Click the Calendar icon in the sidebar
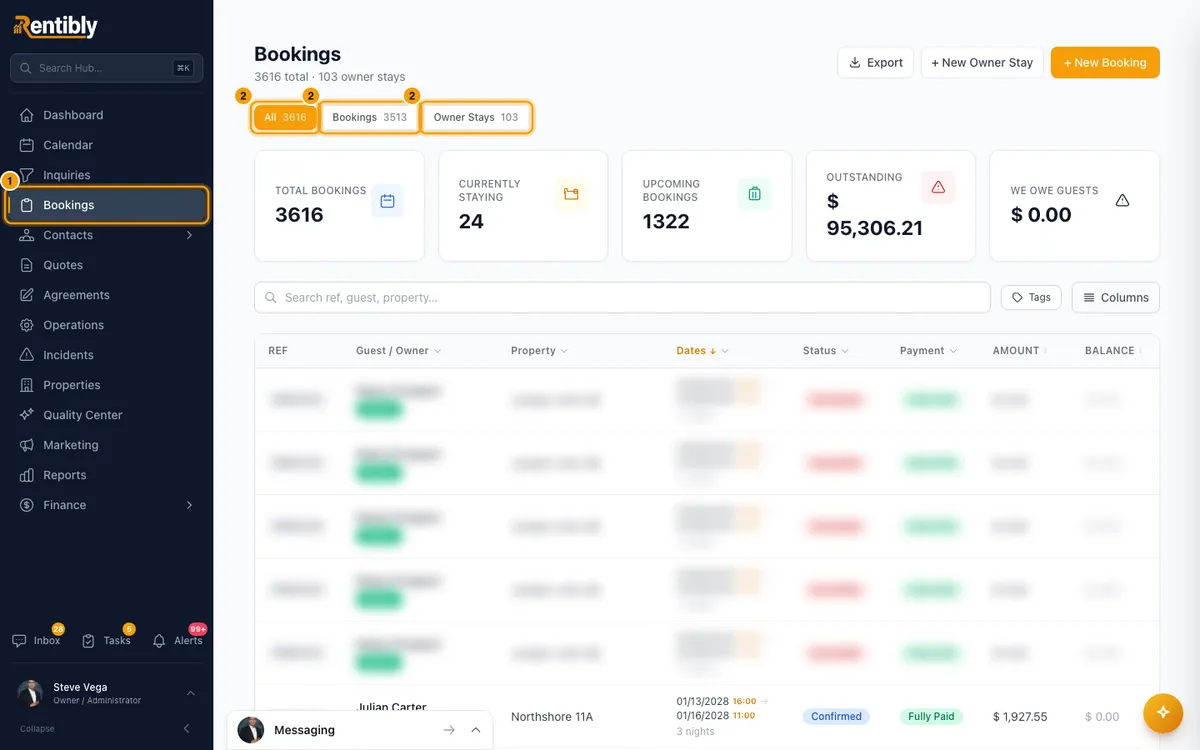The height and width of the screenshot is (750, 1200). click(27, 145)
